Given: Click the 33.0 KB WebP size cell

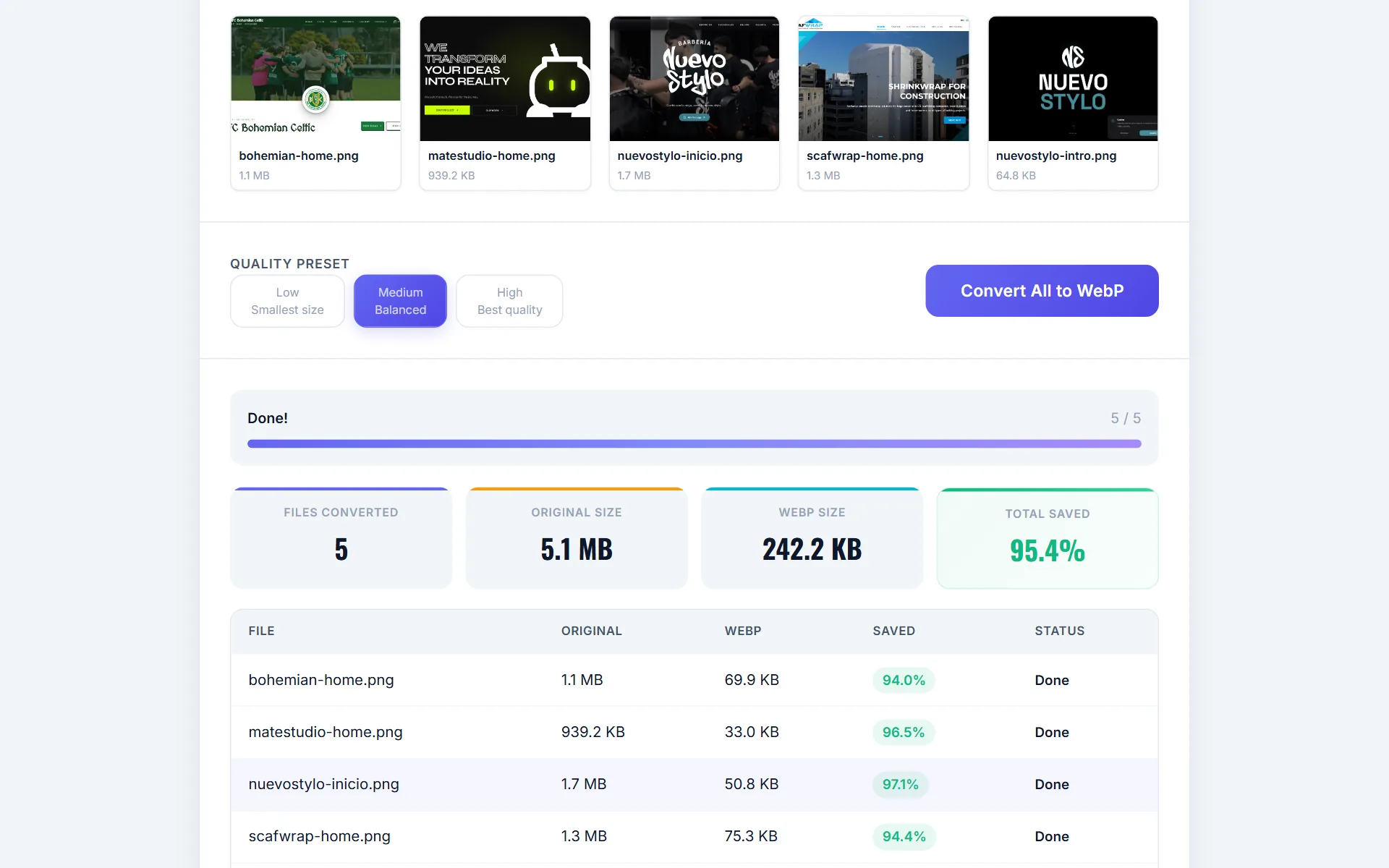Looking at the screenshot, I should tap(752, 732).
